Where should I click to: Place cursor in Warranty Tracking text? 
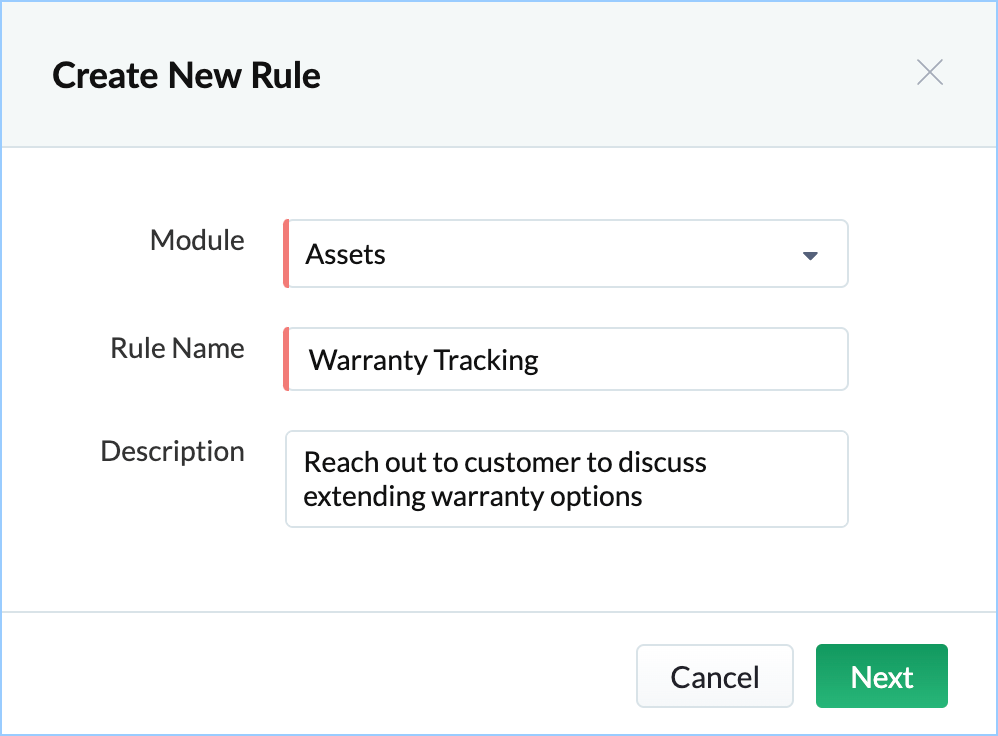pyautogui.click(x=424, y=360)
